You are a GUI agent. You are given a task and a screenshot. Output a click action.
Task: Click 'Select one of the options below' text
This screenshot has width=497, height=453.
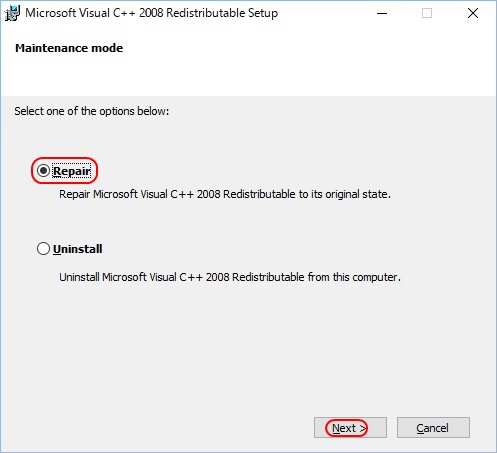[92, 111]
